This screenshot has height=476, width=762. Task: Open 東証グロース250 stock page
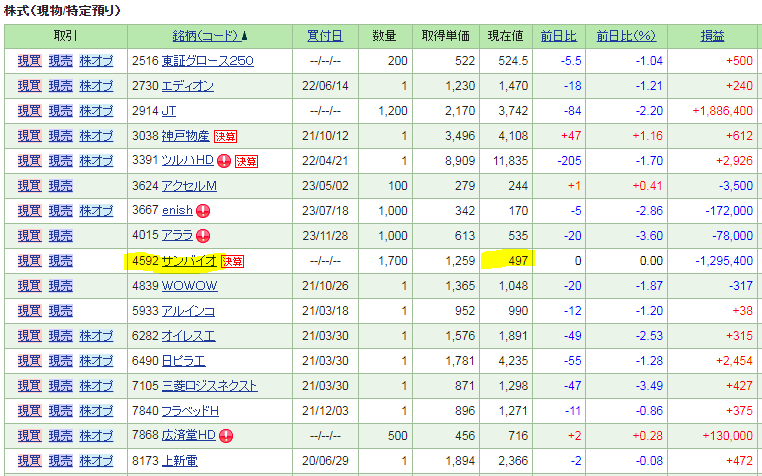click(x=208, y=61)
